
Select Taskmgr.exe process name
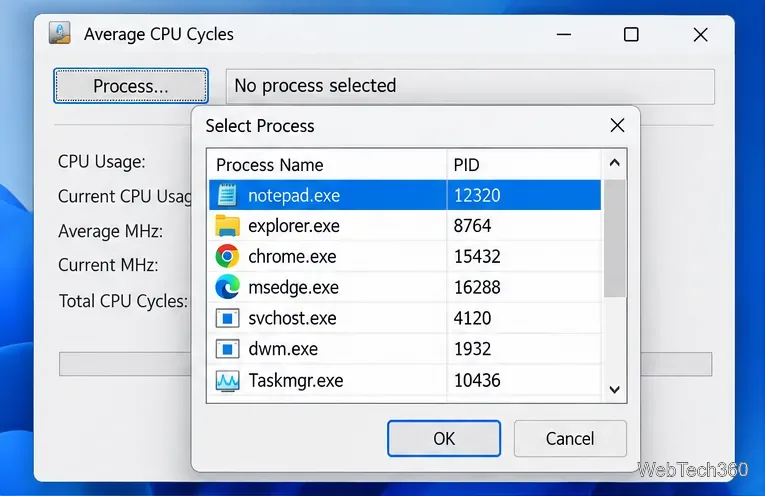coord(296,380)
